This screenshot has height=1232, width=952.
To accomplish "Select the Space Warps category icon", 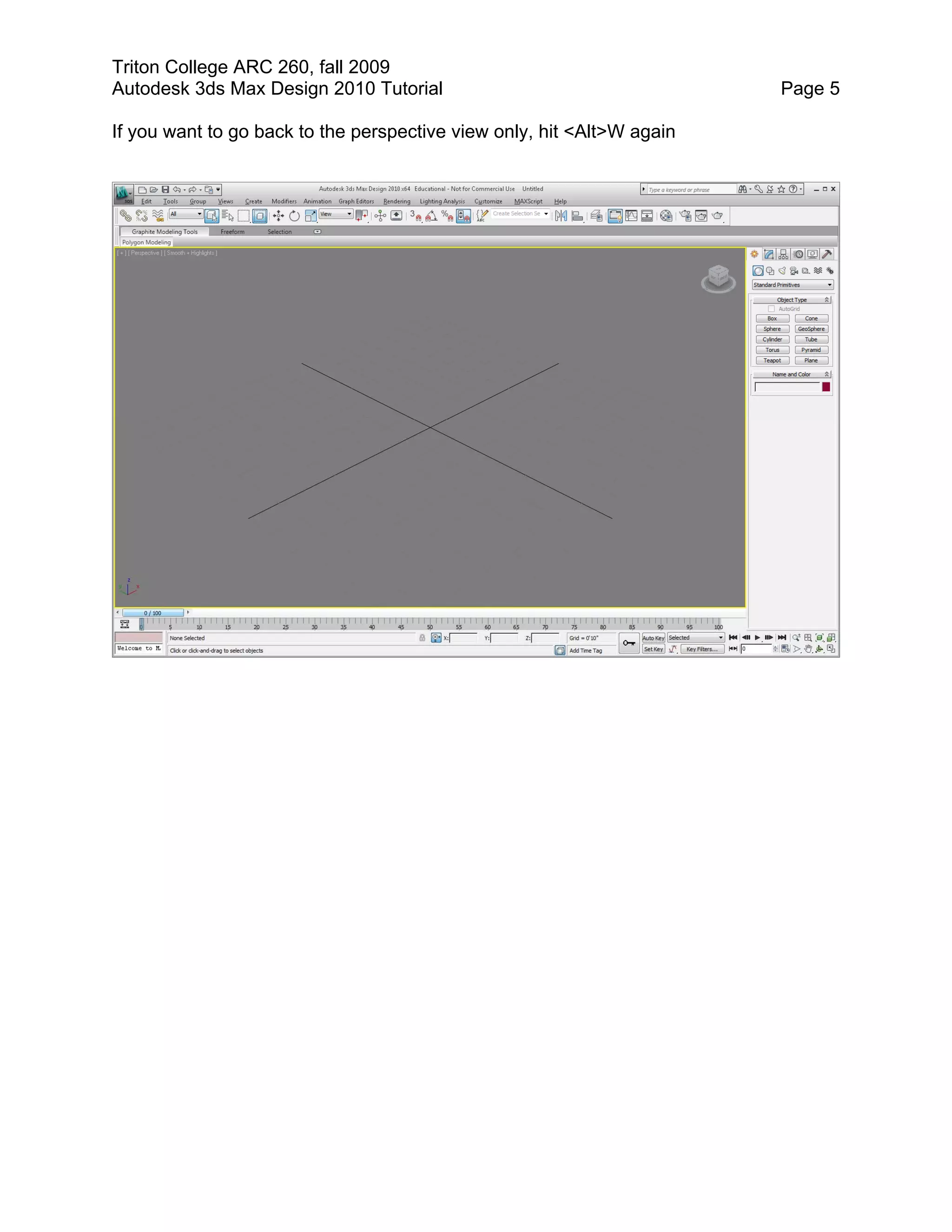I will point(818,271).
